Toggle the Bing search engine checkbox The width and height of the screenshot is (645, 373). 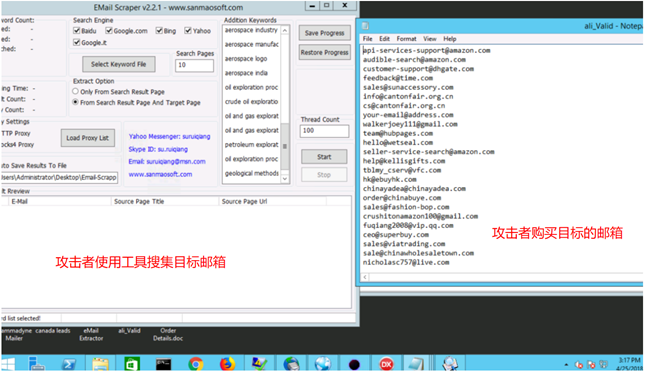pyautogui.click(x=159, y=30)
